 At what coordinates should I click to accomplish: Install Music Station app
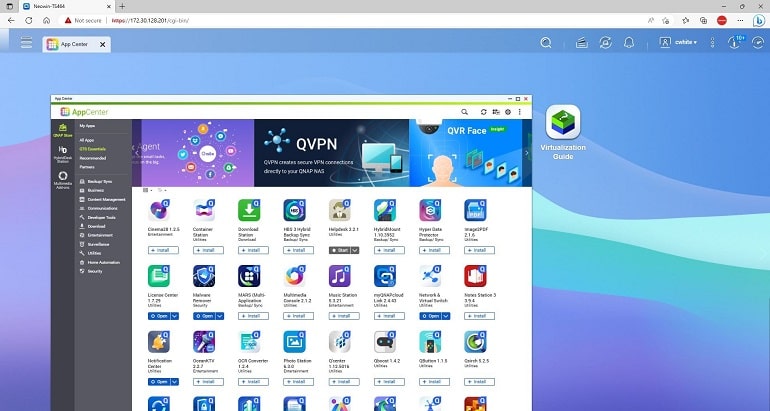(344, 316)
